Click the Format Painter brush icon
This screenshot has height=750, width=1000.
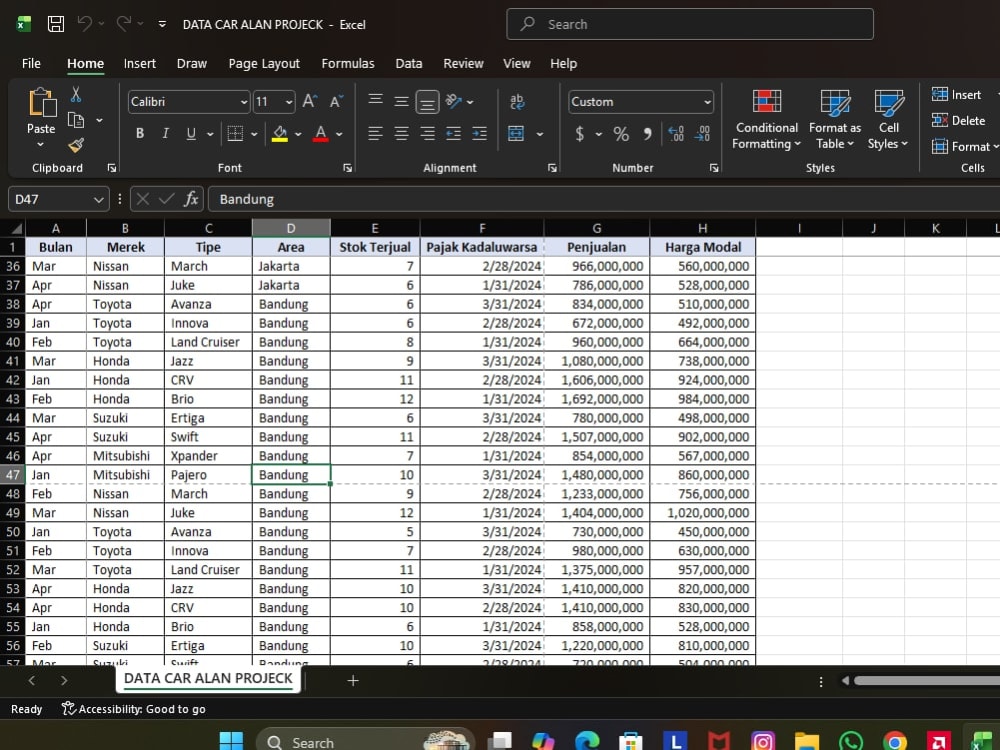76,145
